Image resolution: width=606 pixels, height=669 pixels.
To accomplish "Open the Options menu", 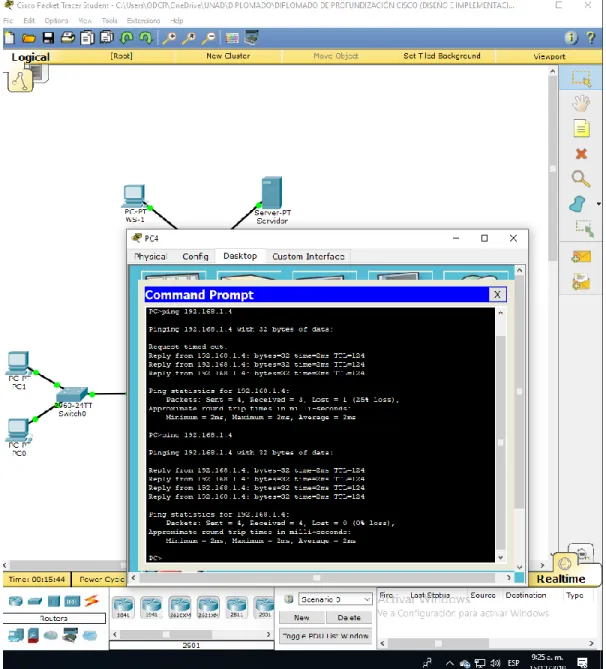I will (x=56, y=20).
